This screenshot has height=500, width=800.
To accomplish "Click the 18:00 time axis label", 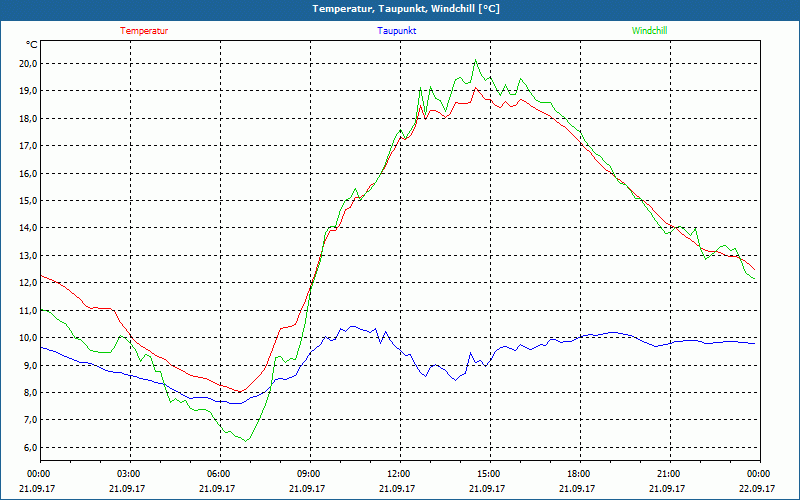I will point(580,474).
